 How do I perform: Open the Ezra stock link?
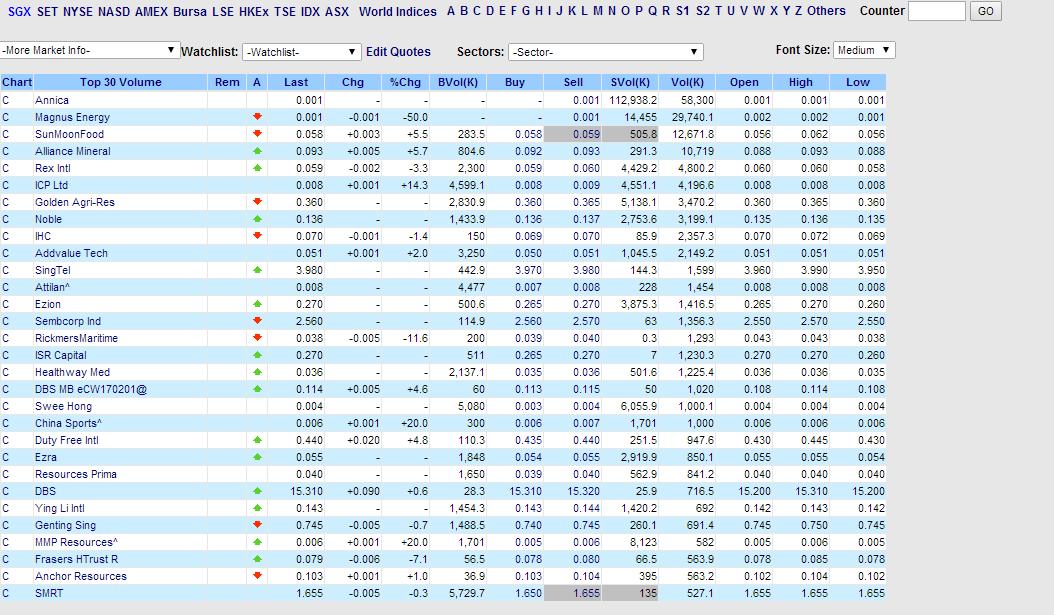46,457
